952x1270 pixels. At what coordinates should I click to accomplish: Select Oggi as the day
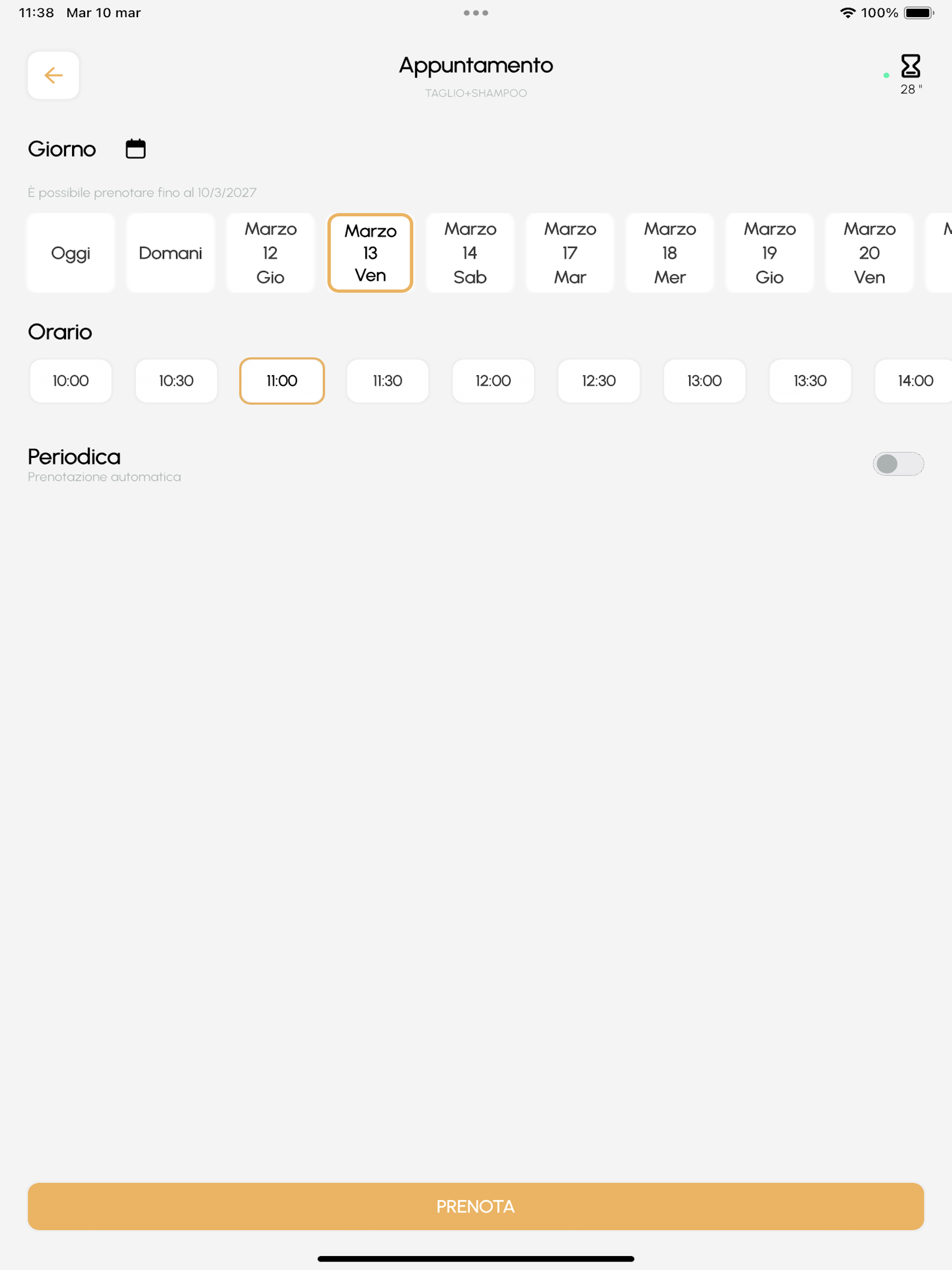coord(71,253)
